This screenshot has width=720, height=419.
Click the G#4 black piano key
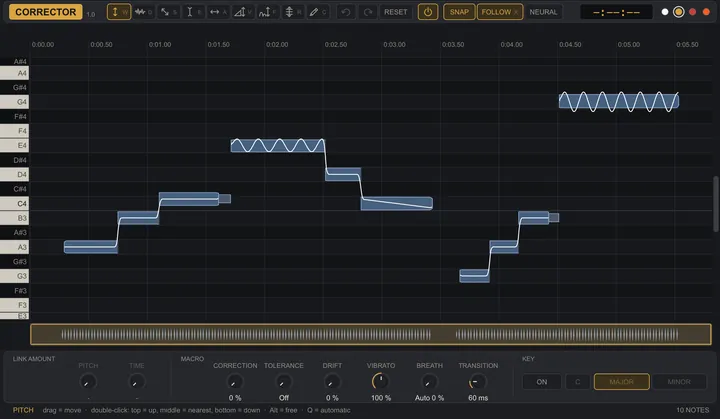click(14, 87)
